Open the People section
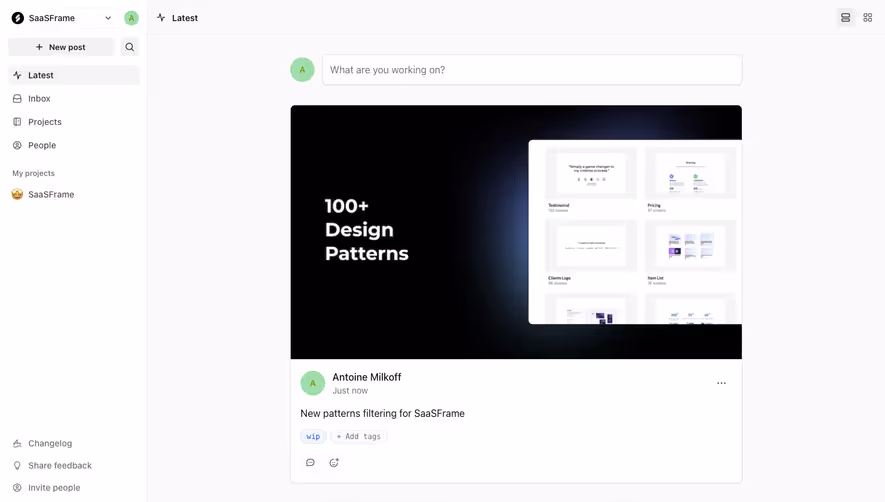The image size is (885, 502). (74, 145)
